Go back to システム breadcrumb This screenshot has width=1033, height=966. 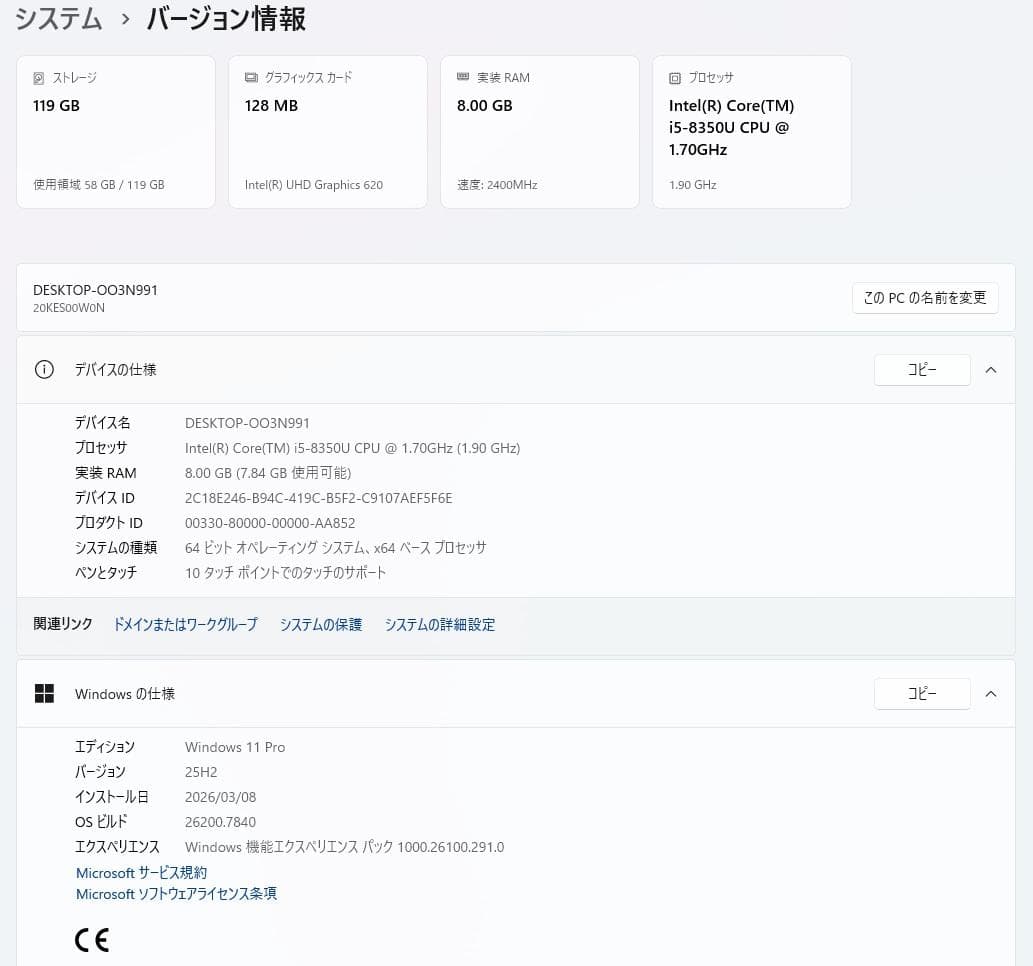[59, 18]
